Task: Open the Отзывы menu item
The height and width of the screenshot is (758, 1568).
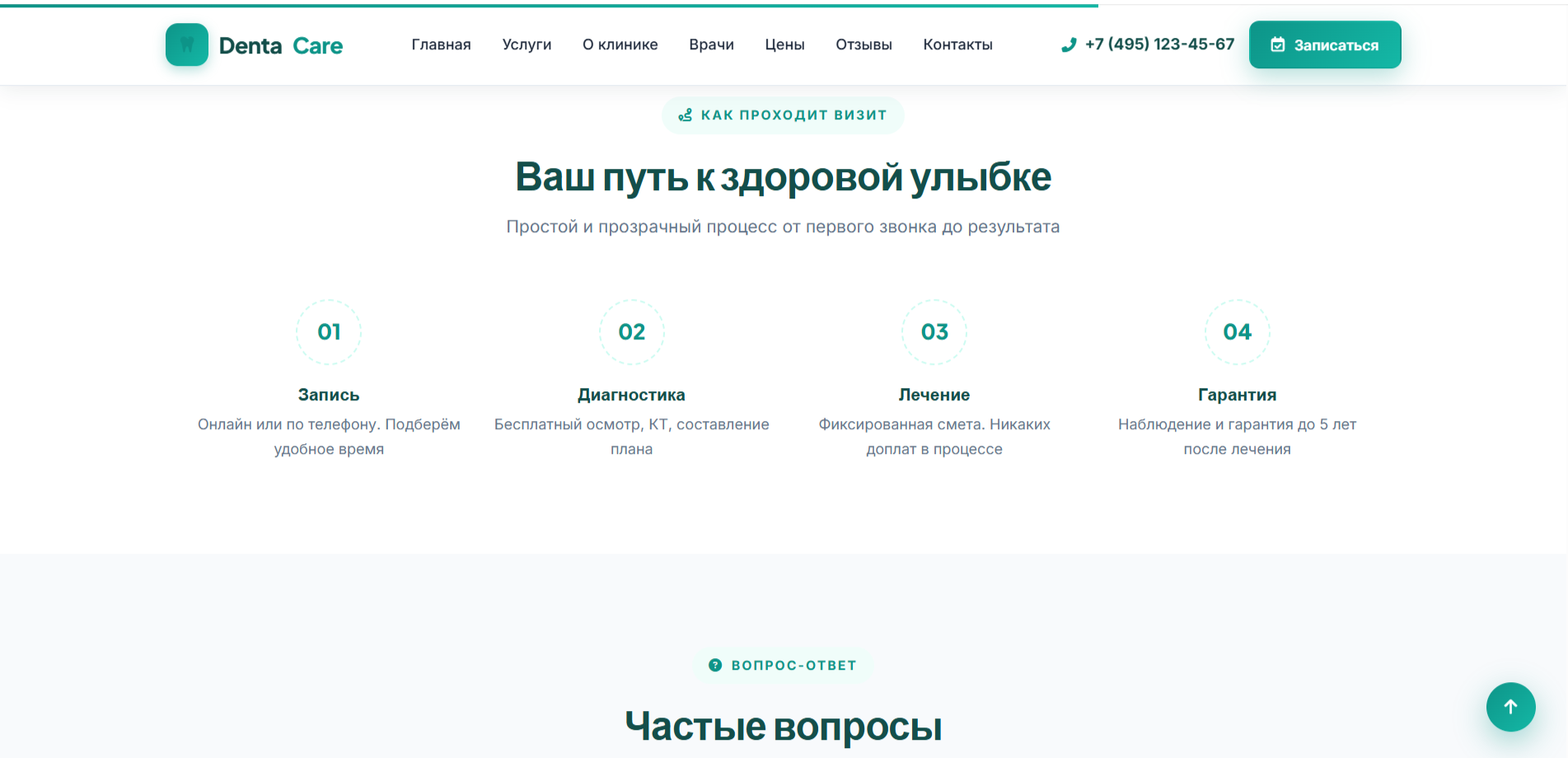Action: [x=864, y=44]
